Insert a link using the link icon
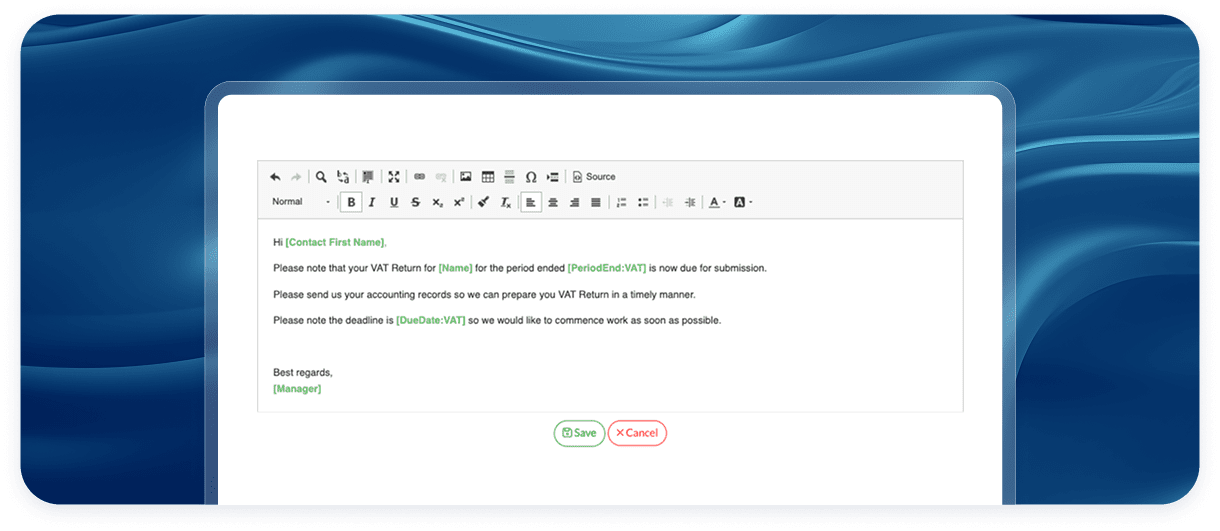1220x531 pixels. tap(419, 177)
